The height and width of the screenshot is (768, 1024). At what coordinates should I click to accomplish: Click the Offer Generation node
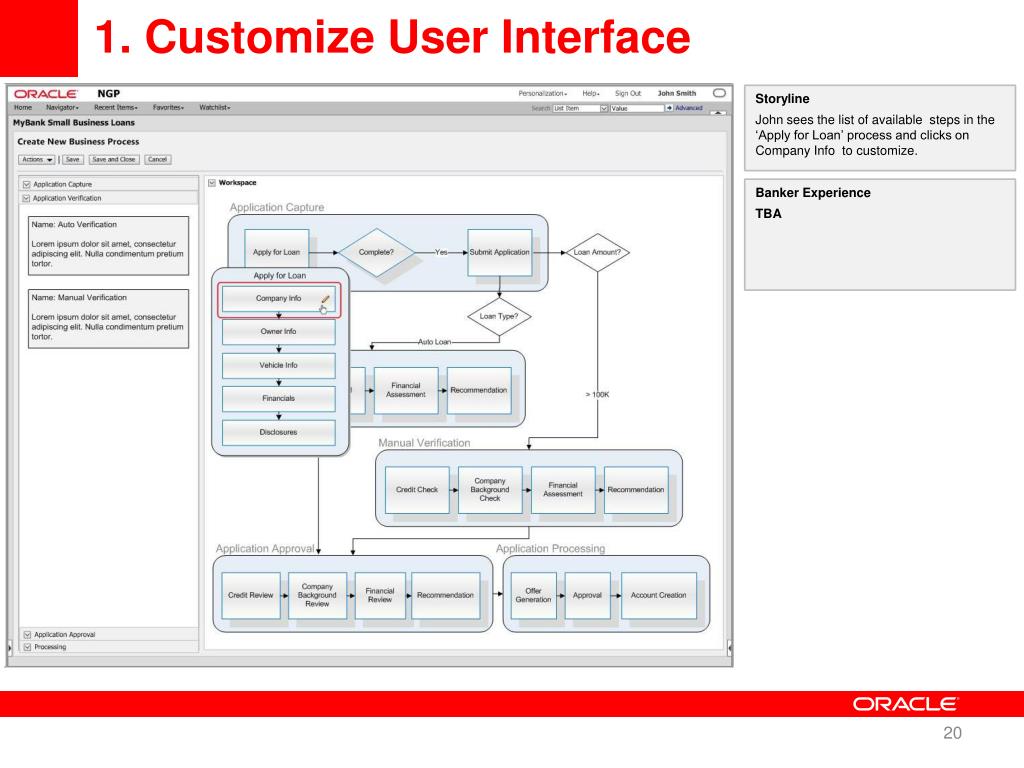click(534, 596)
